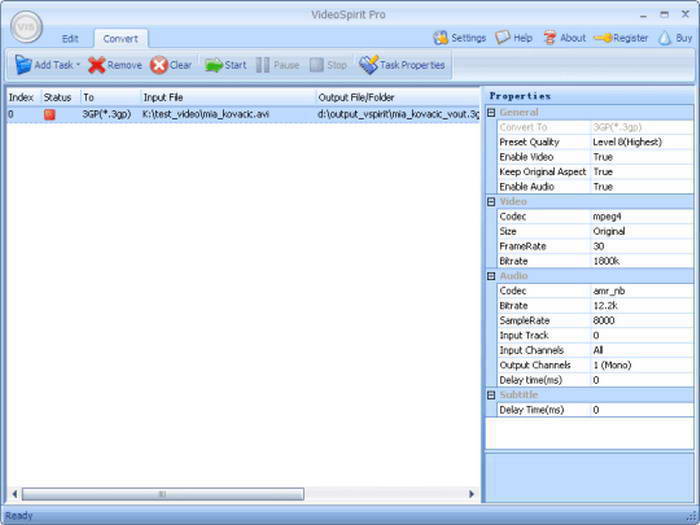Switch to the Convert tab
Viewport: 700px width, 525px height.
(121, 39)
